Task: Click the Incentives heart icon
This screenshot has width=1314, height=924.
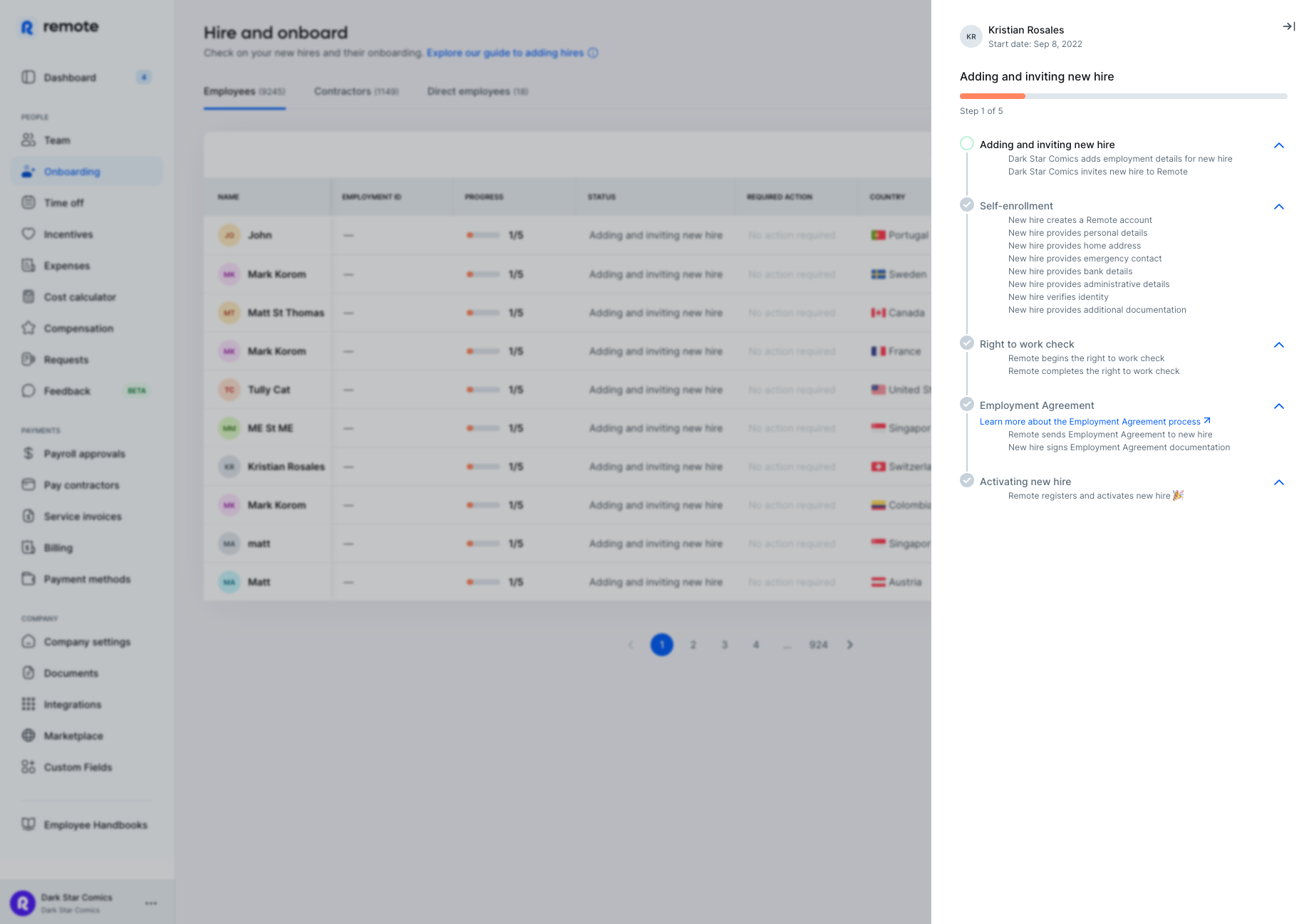Action: pyautogui.click(x=29, y=234)
